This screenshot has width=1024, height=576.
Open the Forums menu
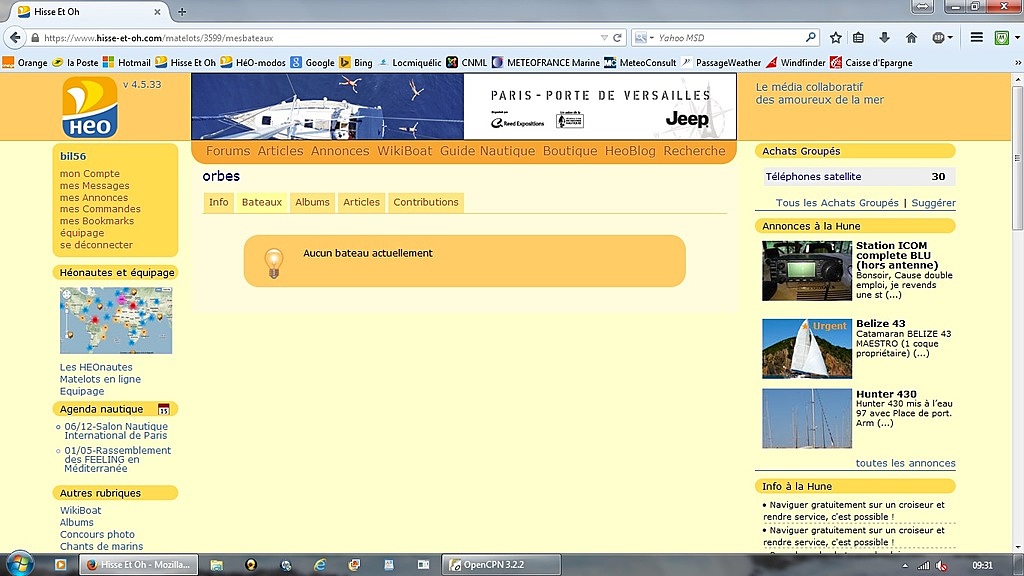228,151
